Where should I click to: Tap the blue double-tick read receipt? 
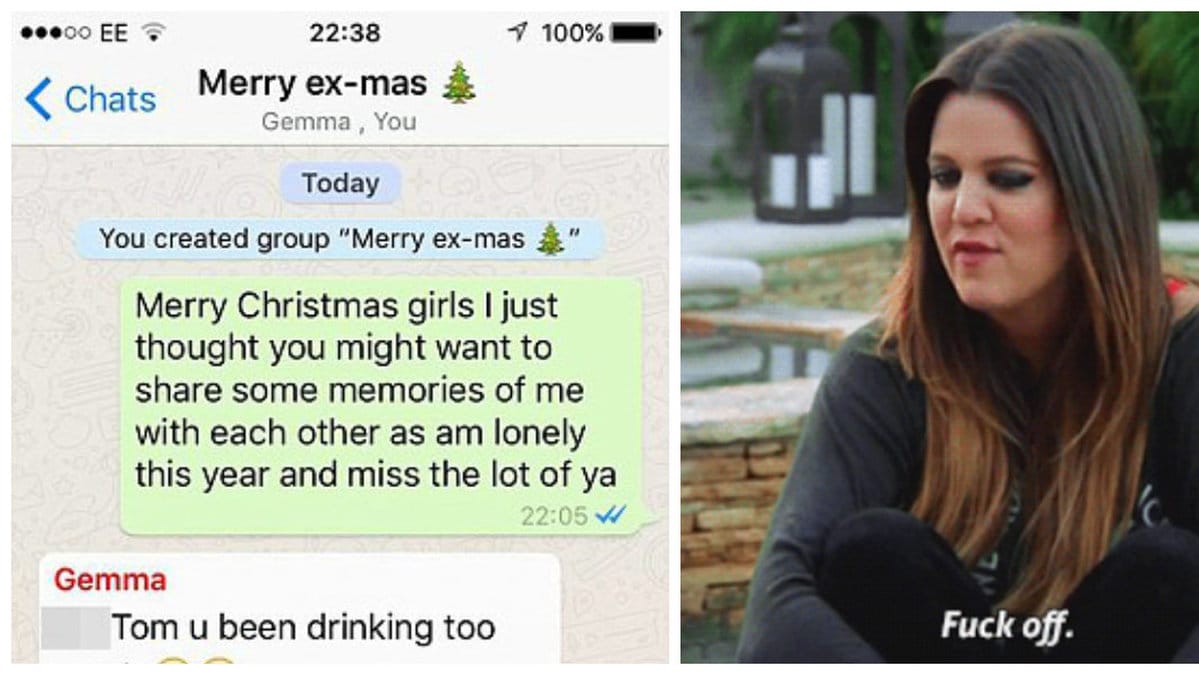(610, 515)
